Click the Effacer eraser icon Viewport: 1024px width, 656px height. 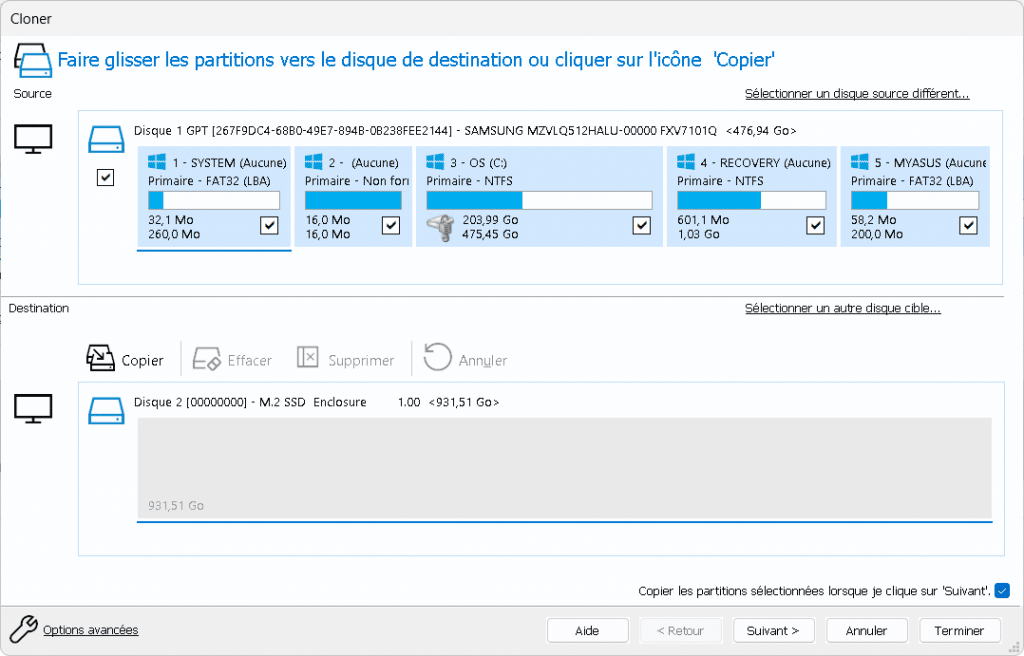[206, 359]
